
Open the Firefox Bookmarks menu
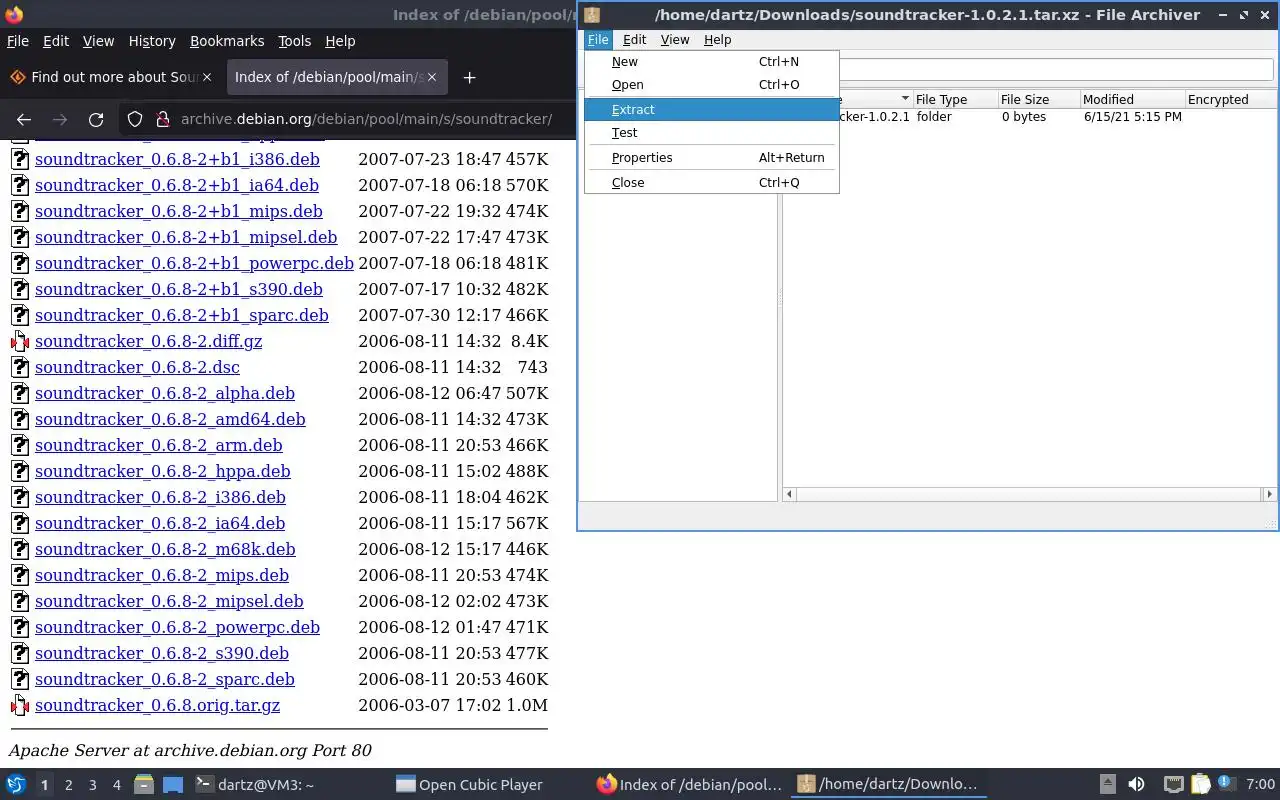(x=227, y=41)
